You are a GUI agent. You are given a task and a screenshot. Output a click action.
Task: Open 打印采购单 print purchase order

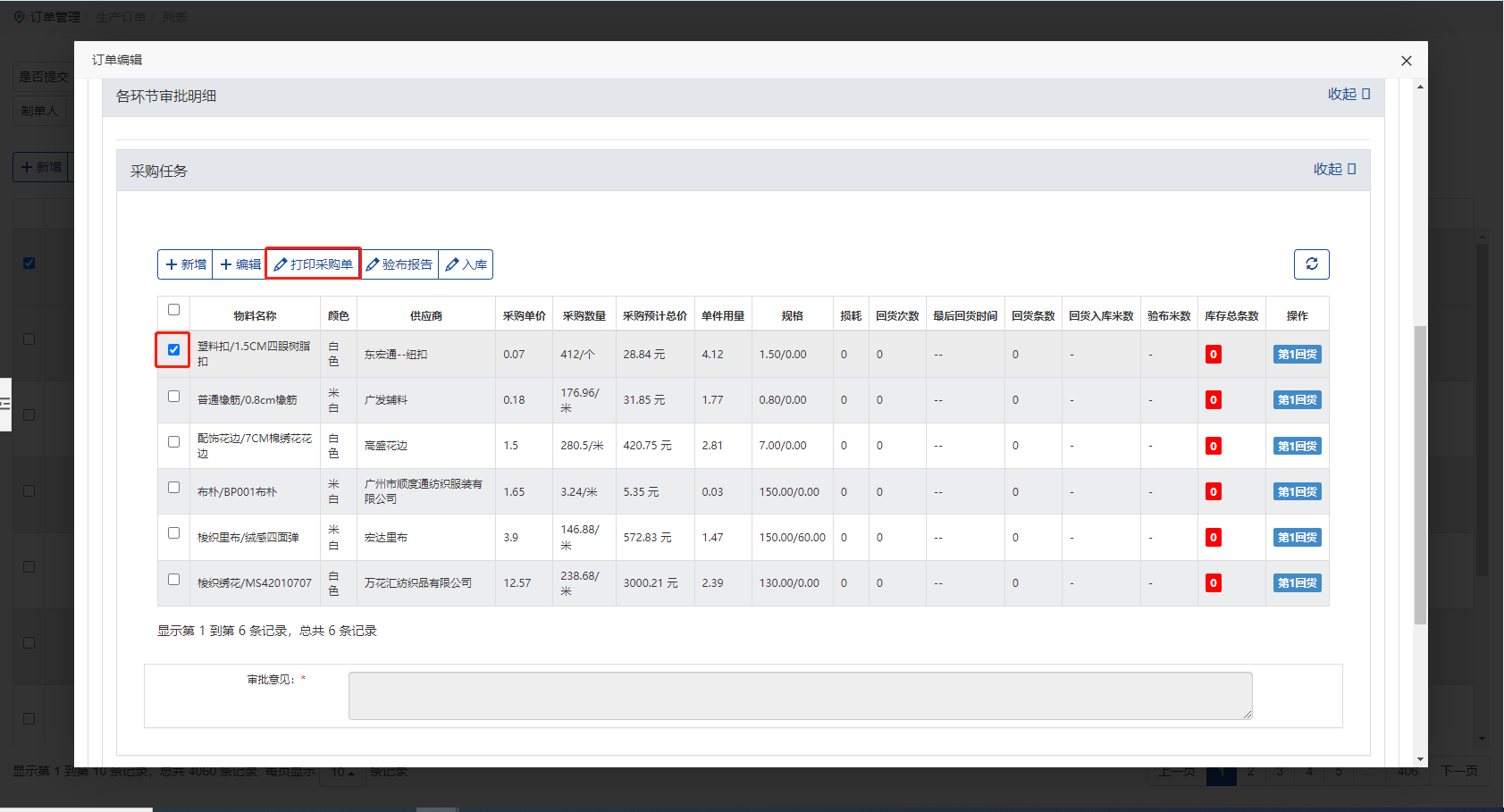314,264
